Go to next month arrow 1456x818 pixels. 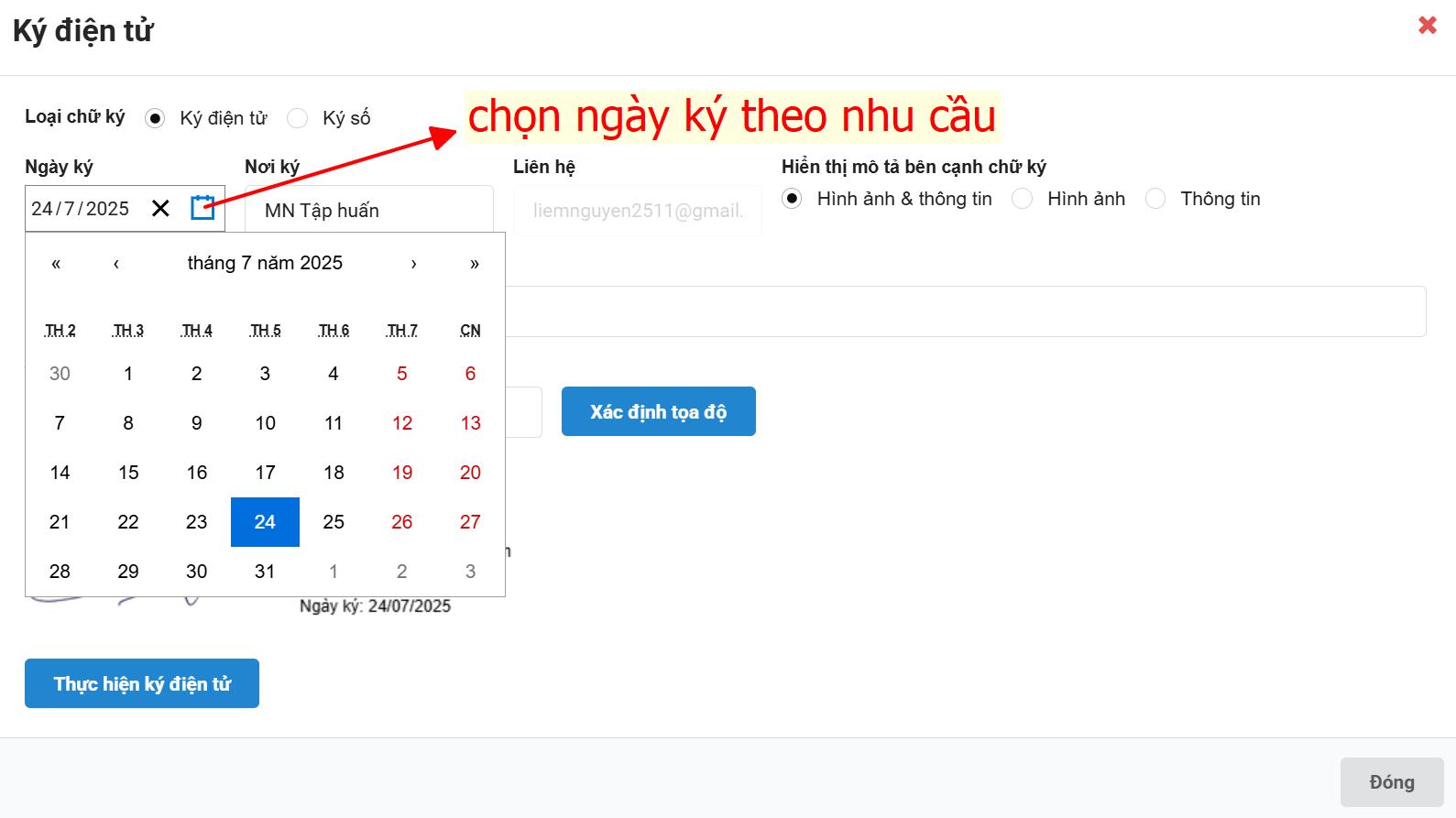tap(413, 264)
